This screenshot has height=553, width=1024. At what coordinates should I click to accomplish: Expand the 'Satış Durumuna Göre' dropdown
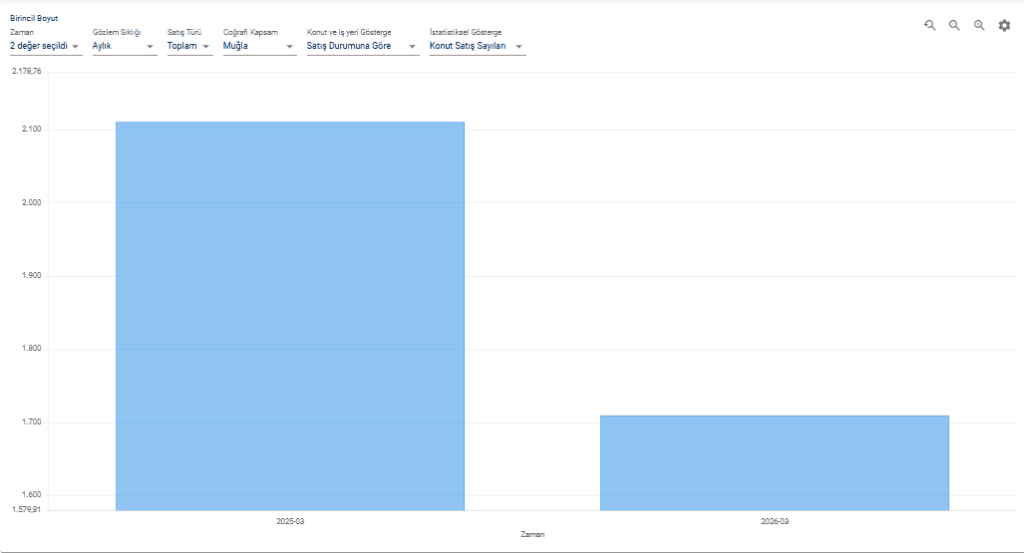pyautogui.click(x=361, y=46)
